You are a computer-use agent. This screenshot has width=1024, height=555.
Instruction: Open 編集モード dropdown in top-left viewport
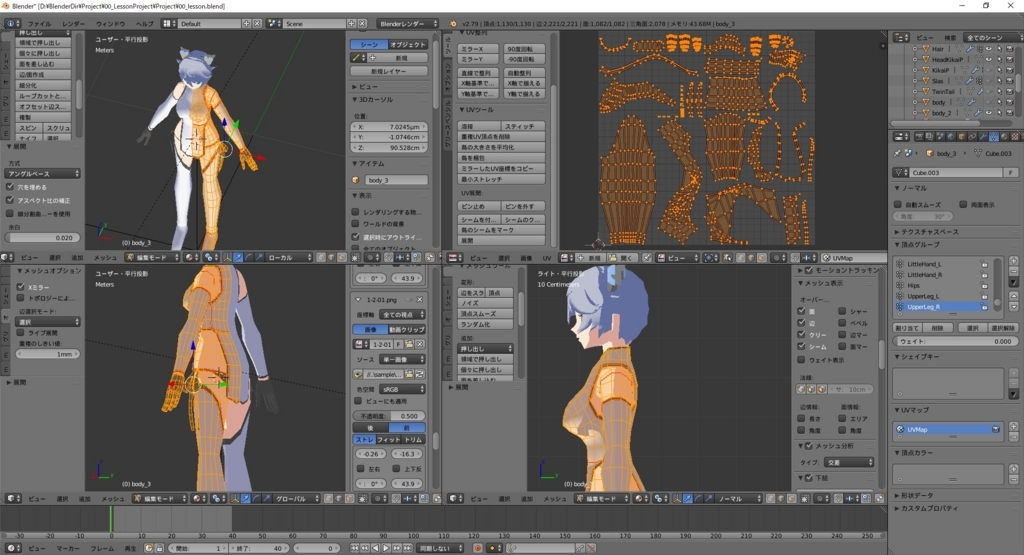[152, 258]
